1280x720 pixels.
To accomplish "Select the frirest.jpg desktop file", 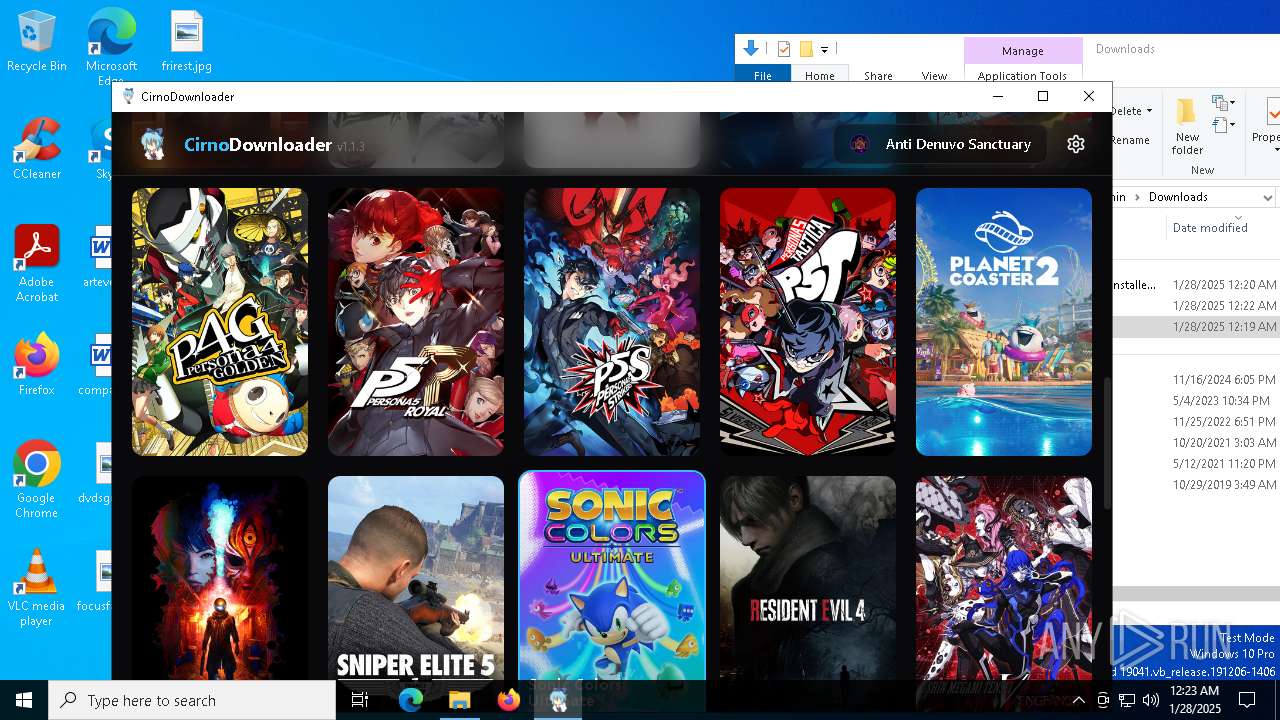I will (187, 42).
